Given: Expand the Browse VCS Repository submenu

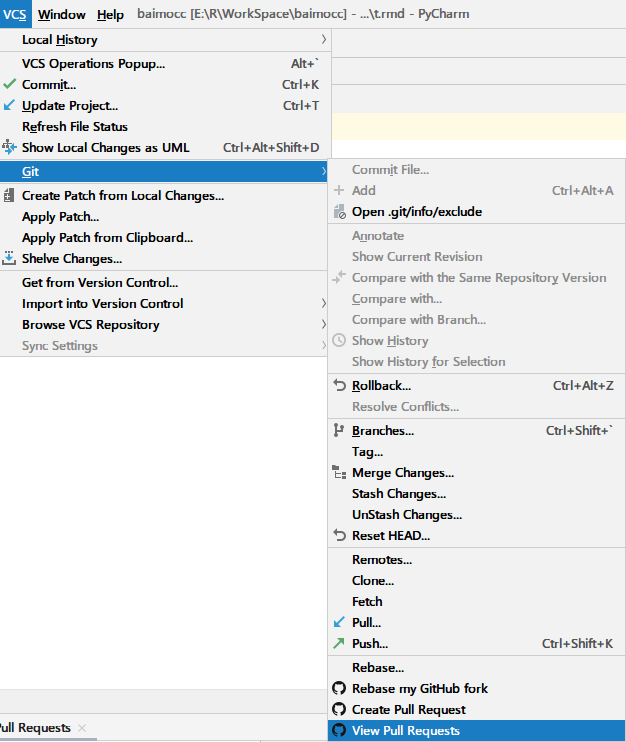Looking at the screenshot, I should pos(324,324).
